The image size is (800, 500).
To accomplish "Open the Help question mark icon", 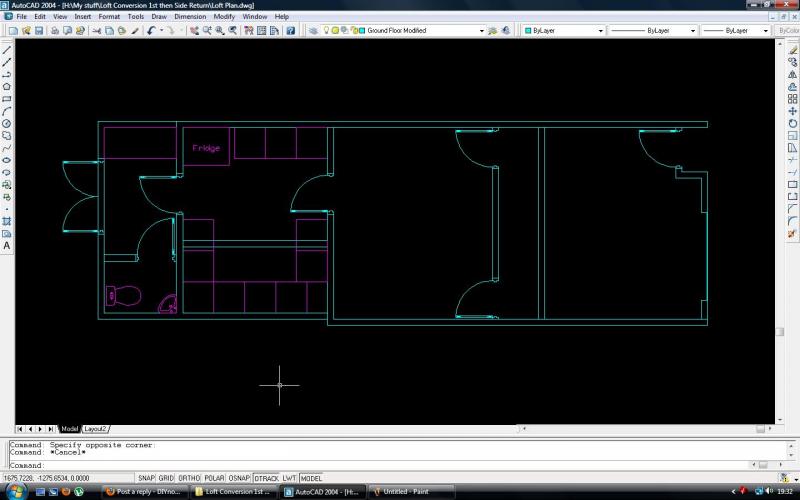I will (x=291, y=31).
